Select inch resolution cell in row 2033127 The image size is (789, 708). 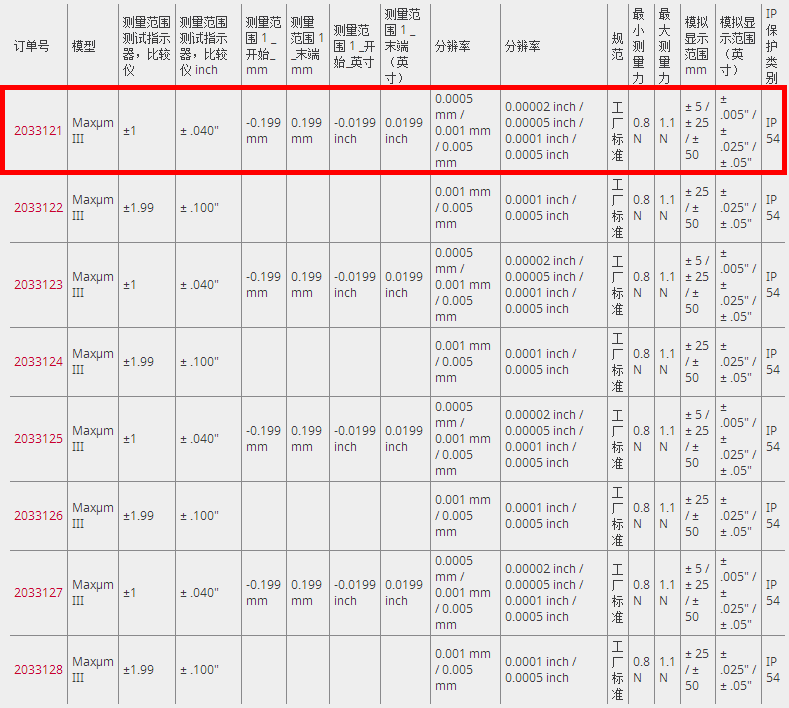[x=544, y=593]
